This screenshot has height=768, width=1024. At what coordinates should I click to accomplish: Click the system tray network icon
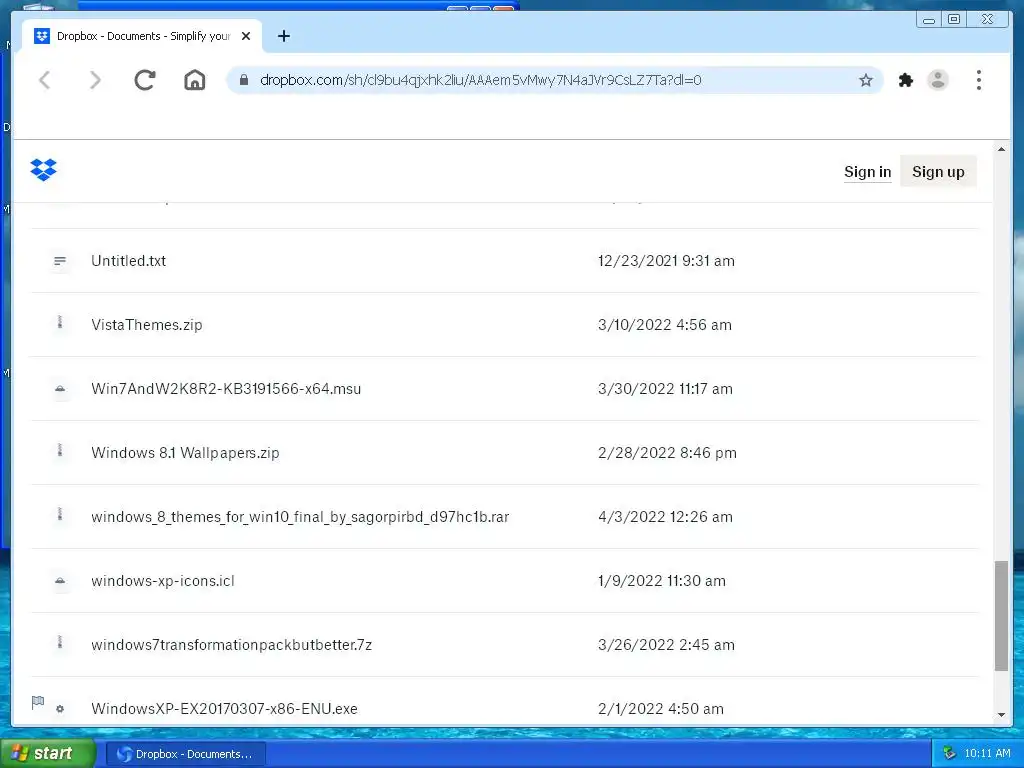pyautogui.click(x=950, y=754)
